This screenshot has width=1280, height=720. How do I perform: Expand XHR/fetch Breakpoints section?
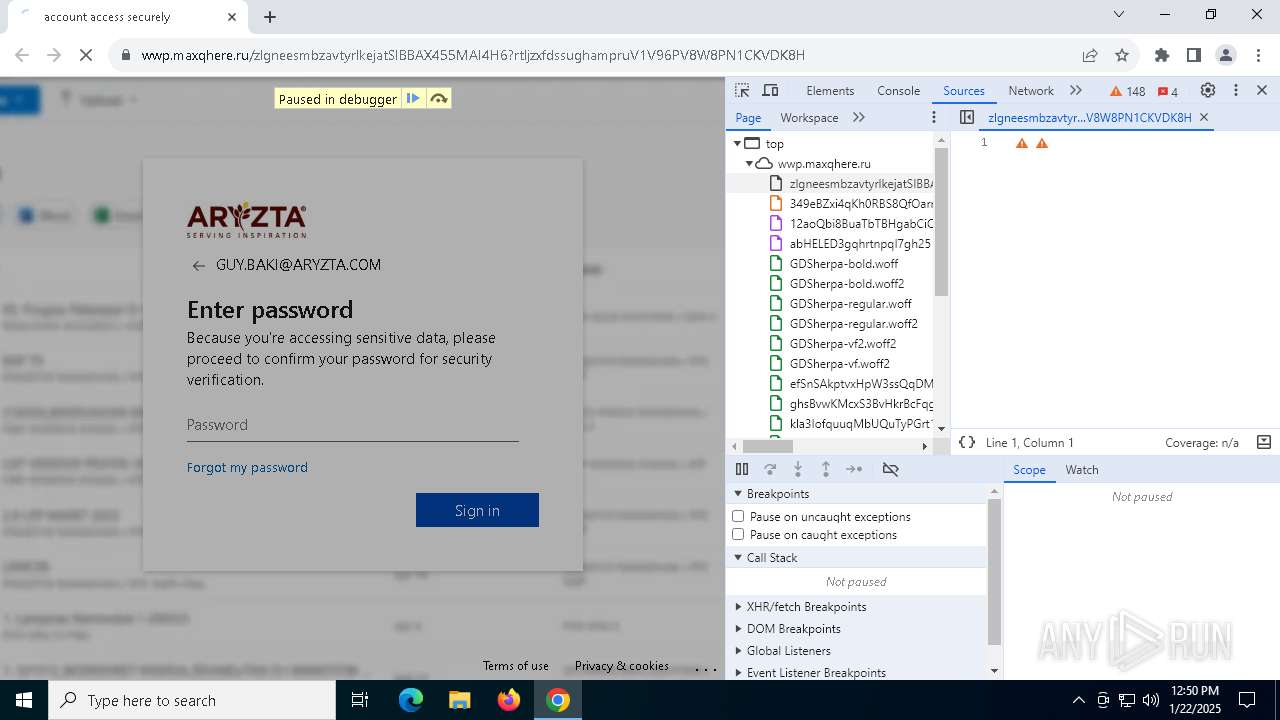coord(738,607)
